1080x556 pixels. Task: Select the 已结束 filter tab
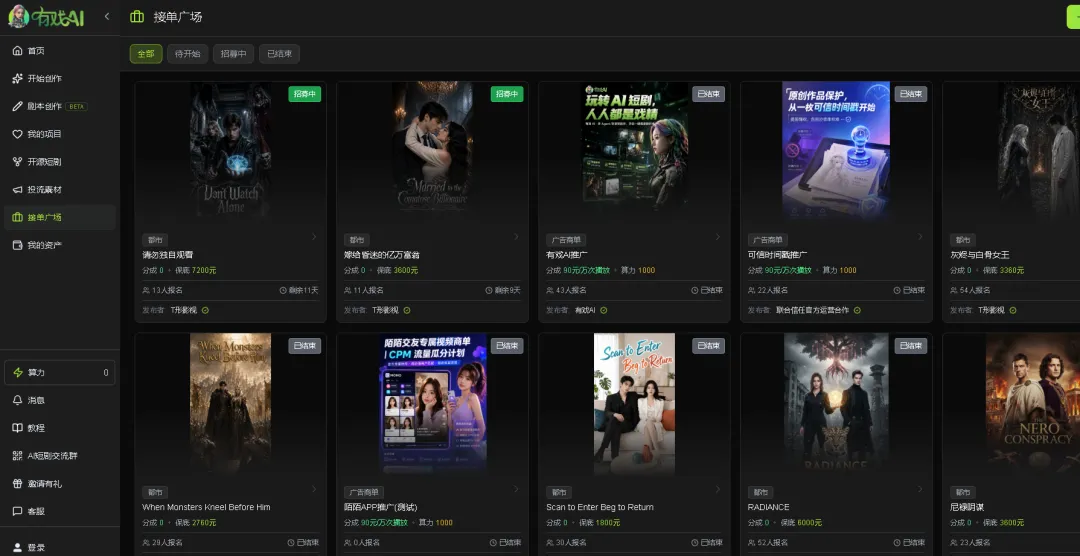[279, 54]
